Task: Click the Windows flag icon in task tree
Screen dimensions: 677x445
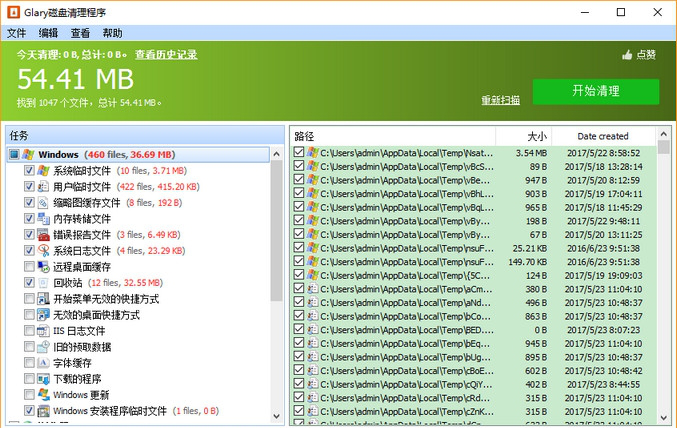Action: point(28,155)
